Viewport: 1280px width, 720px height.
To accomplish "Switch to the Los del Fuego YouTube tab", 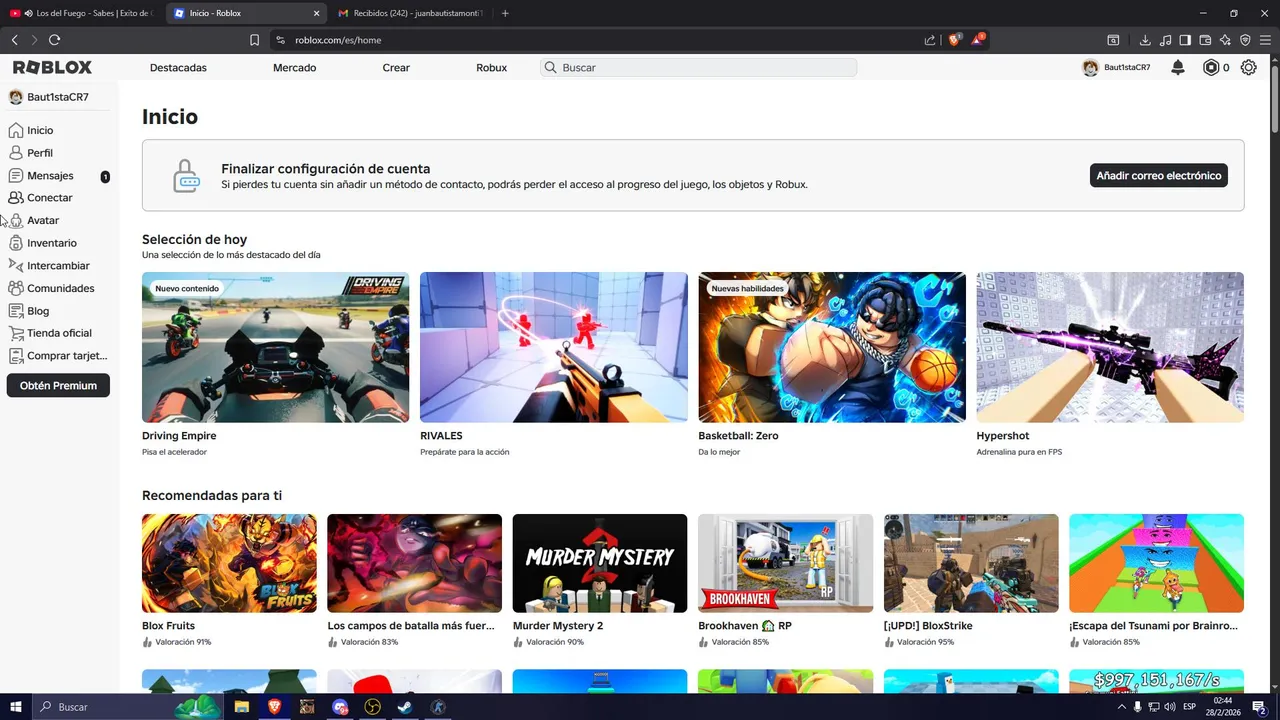I will 82,13.
